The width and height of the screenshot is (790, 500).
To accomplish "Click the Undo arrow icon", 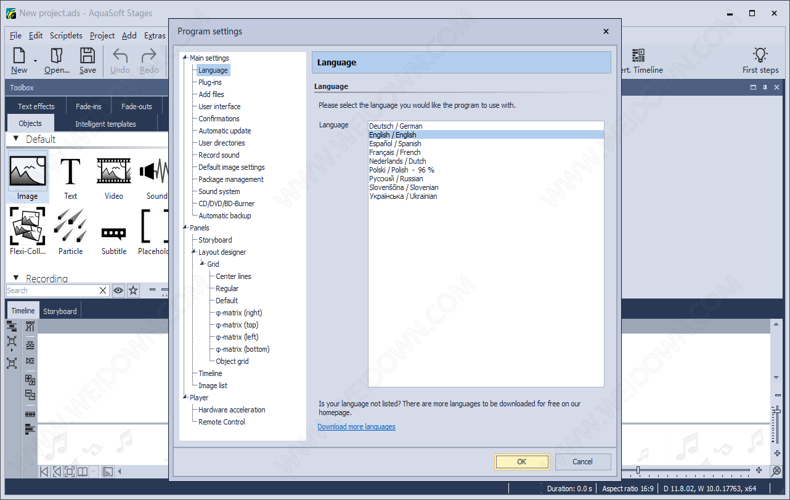I will click(x=120, y=55).
